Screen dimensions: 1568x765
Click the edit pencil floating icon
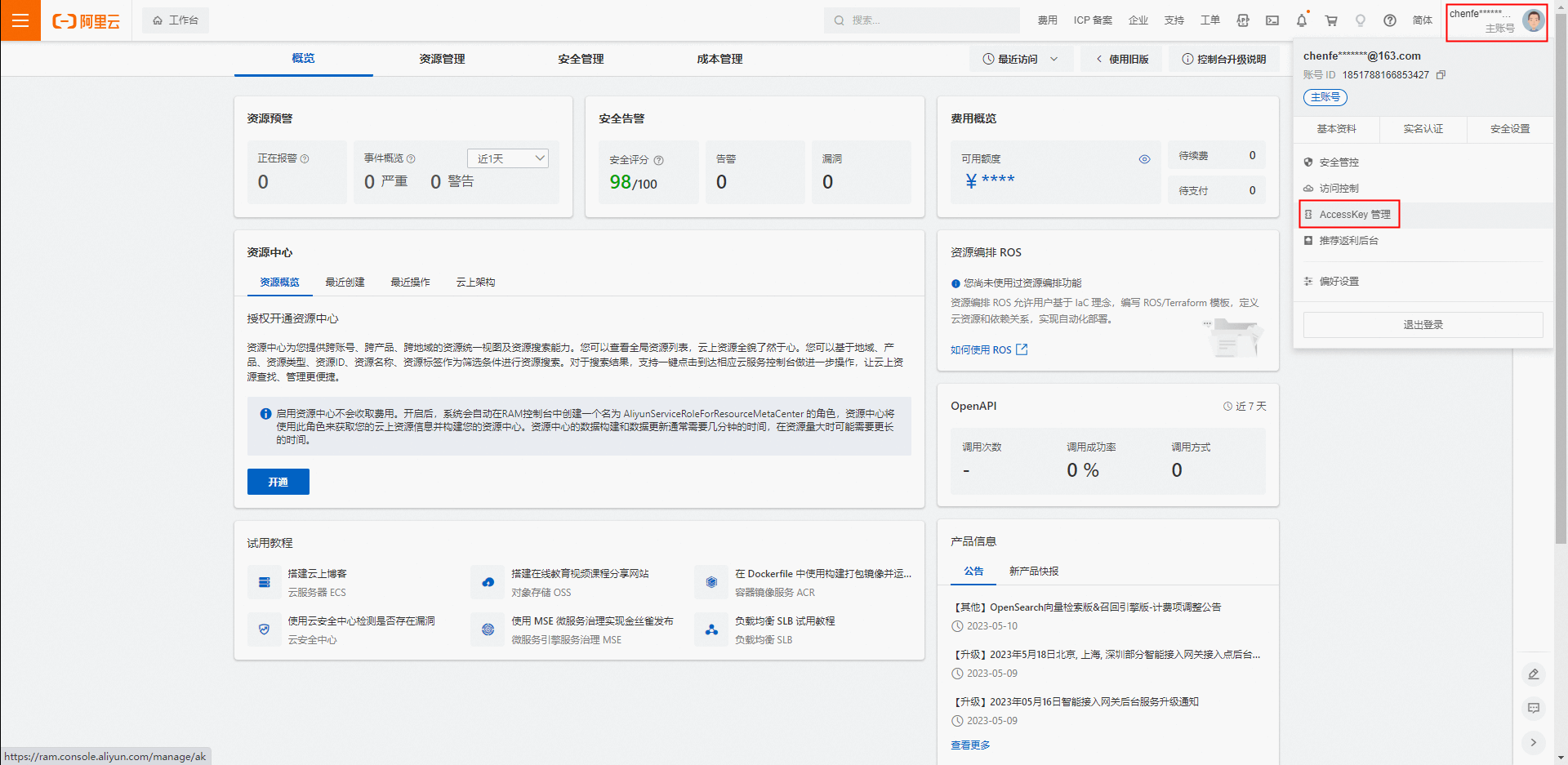pyautogui.click(x=1533, y=674)
